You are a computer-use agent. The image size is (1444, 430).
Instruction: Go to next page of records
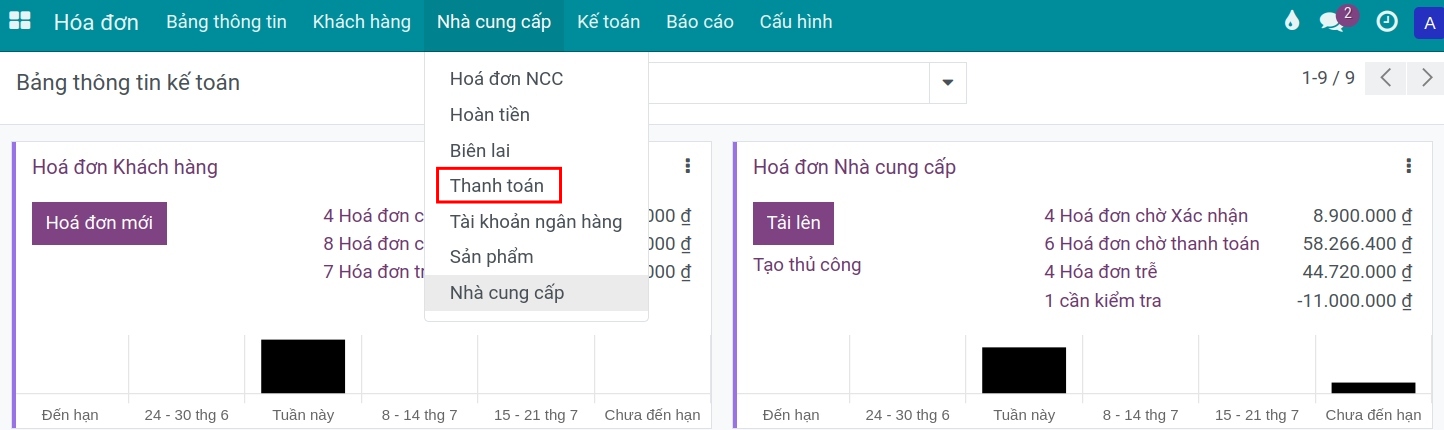coord(1425,79)
